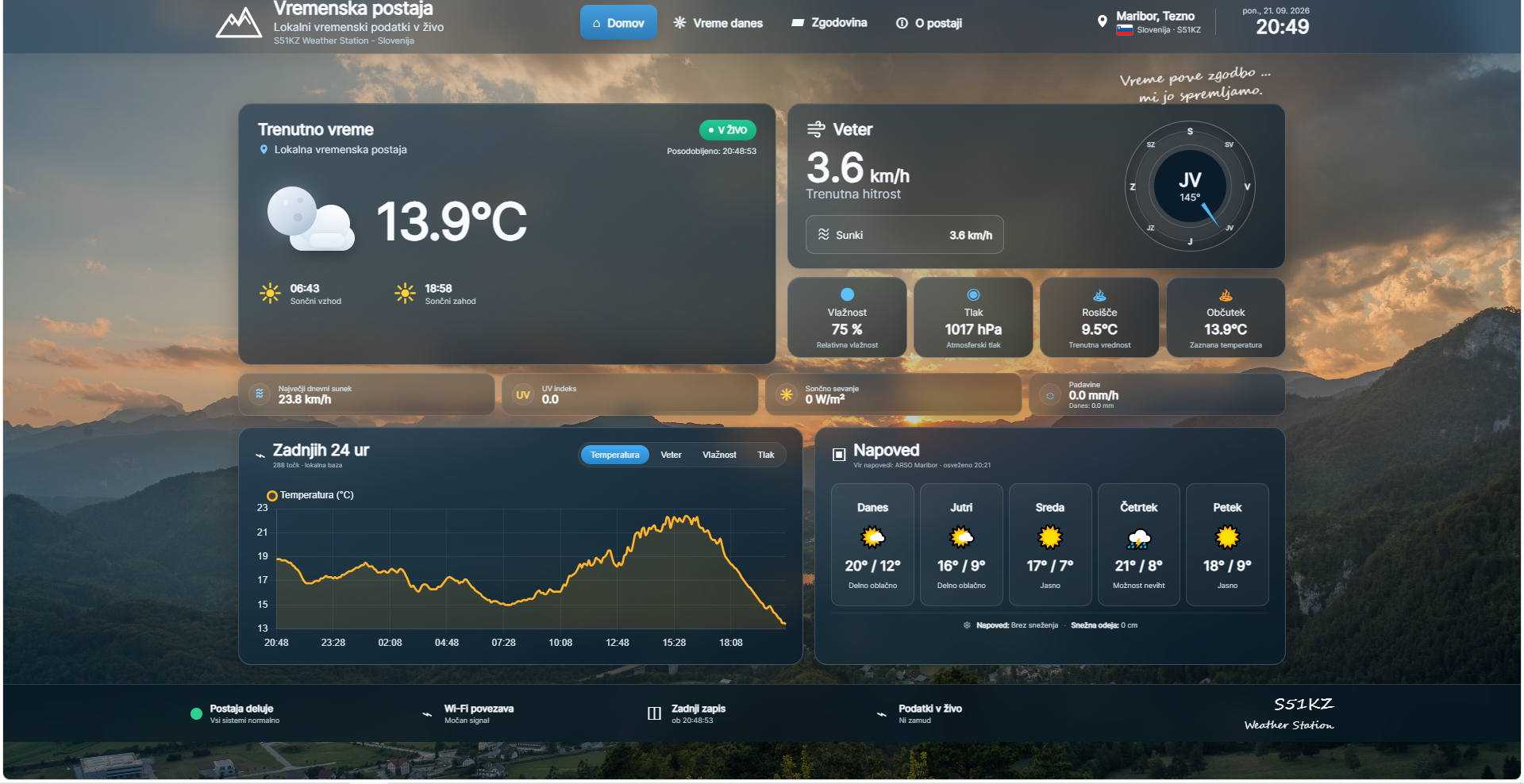Click the green Postaja deluje status dot
This screenshot has width=1524, height=784.
click(x=196, y=713)
